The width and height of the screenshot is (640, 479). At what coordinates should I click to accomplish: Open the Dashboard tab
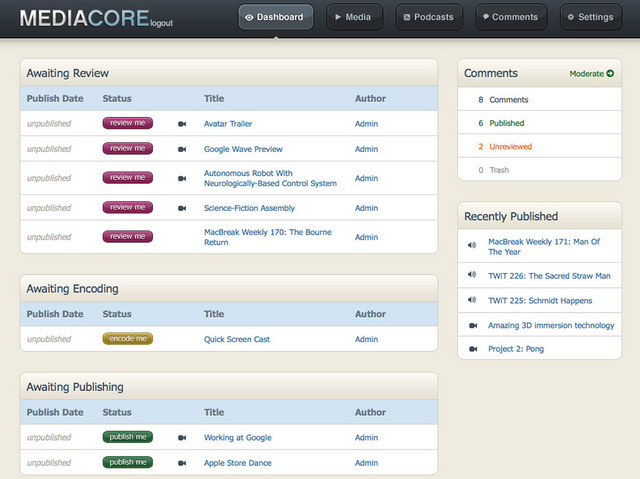[x=276, y=17]
